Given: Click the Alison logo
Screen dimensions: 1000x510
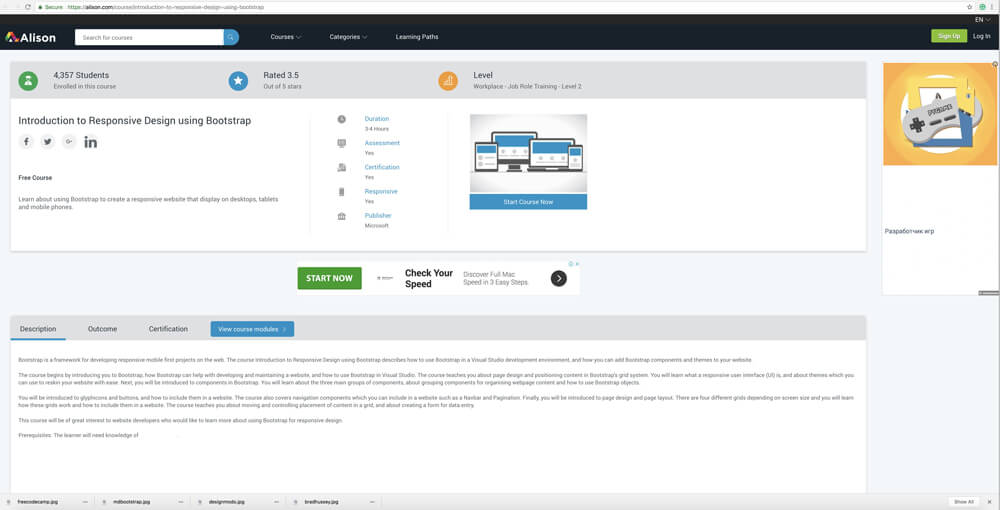Looking at the screenshot, I should [x=31, y=37].
